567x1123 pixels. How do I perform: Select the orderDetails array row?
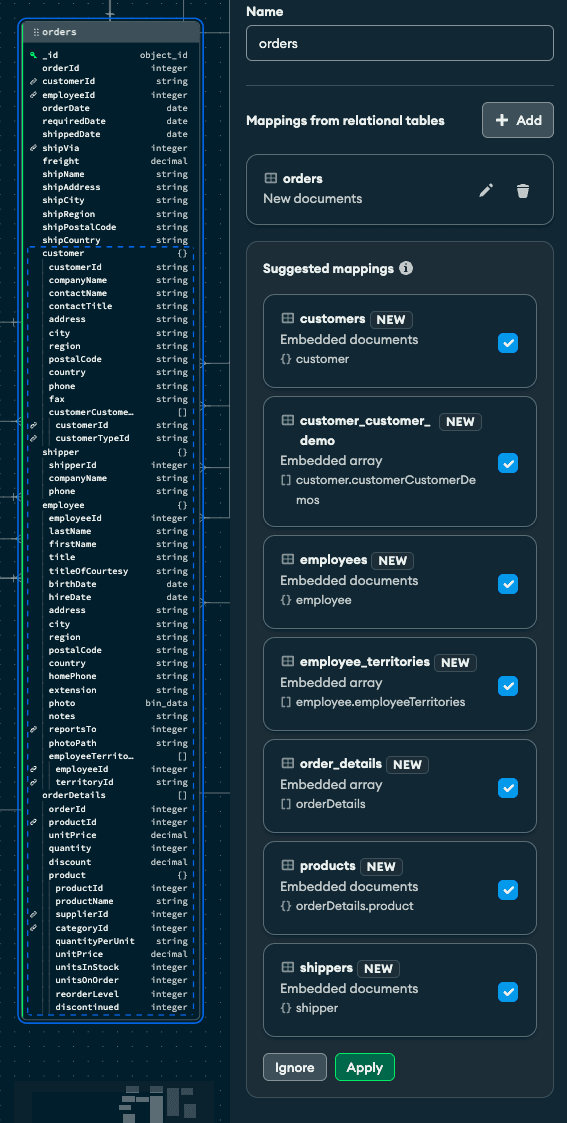[111, 795]
